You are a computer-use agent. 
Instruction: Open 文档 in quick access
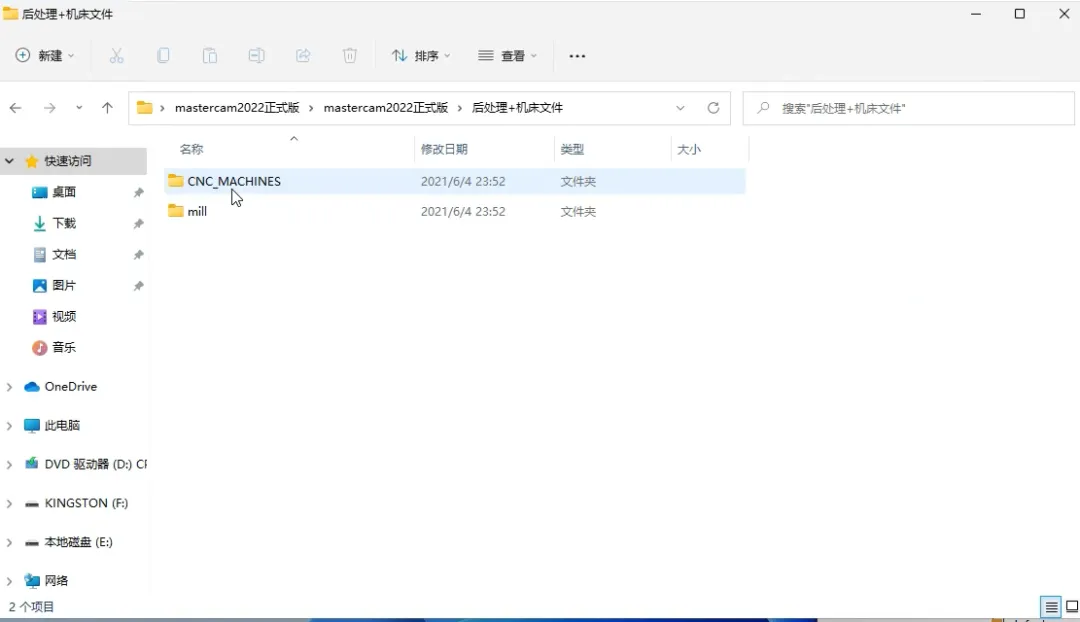[x=64, y=254]
